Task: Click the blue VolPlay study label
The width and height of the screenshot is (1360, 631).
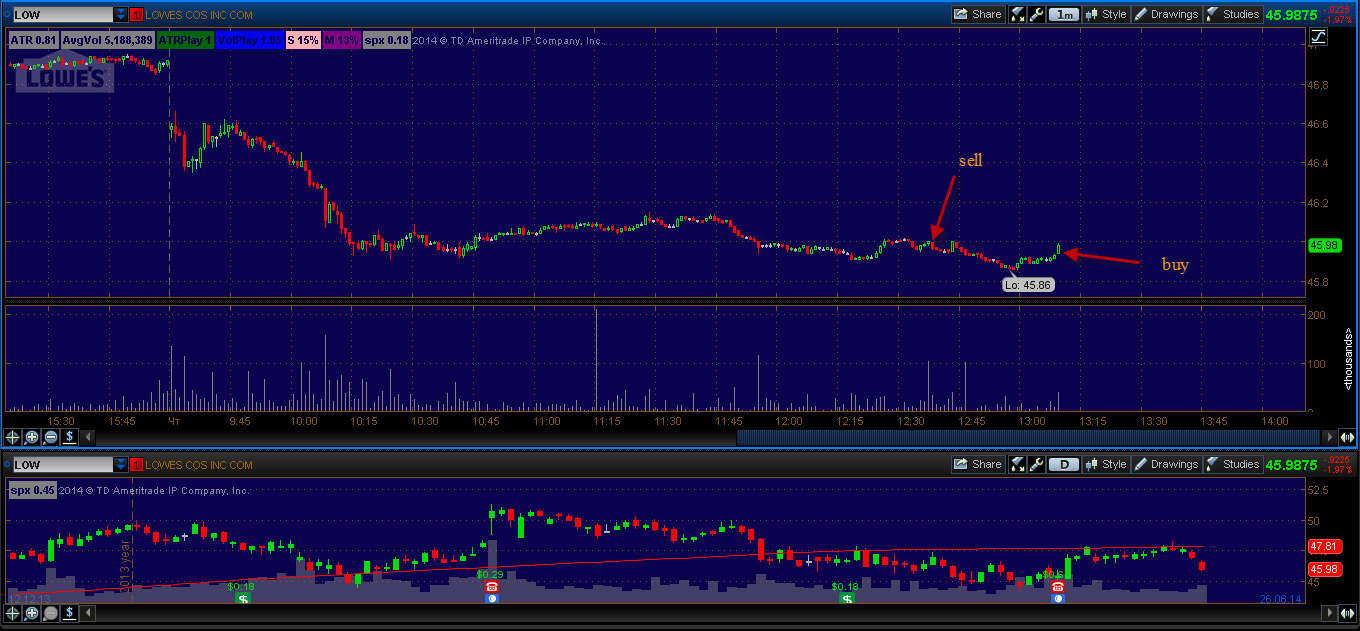Action: 249,40
